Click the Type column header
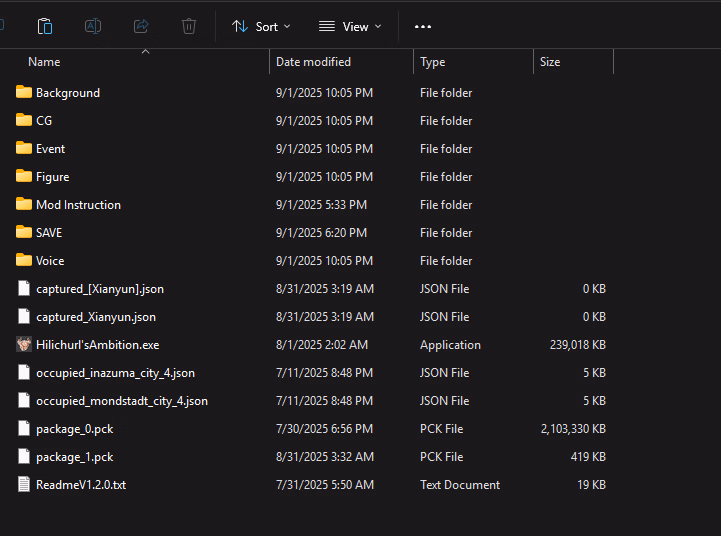This screenshot has height=536, width=721. tap(433, 62)
